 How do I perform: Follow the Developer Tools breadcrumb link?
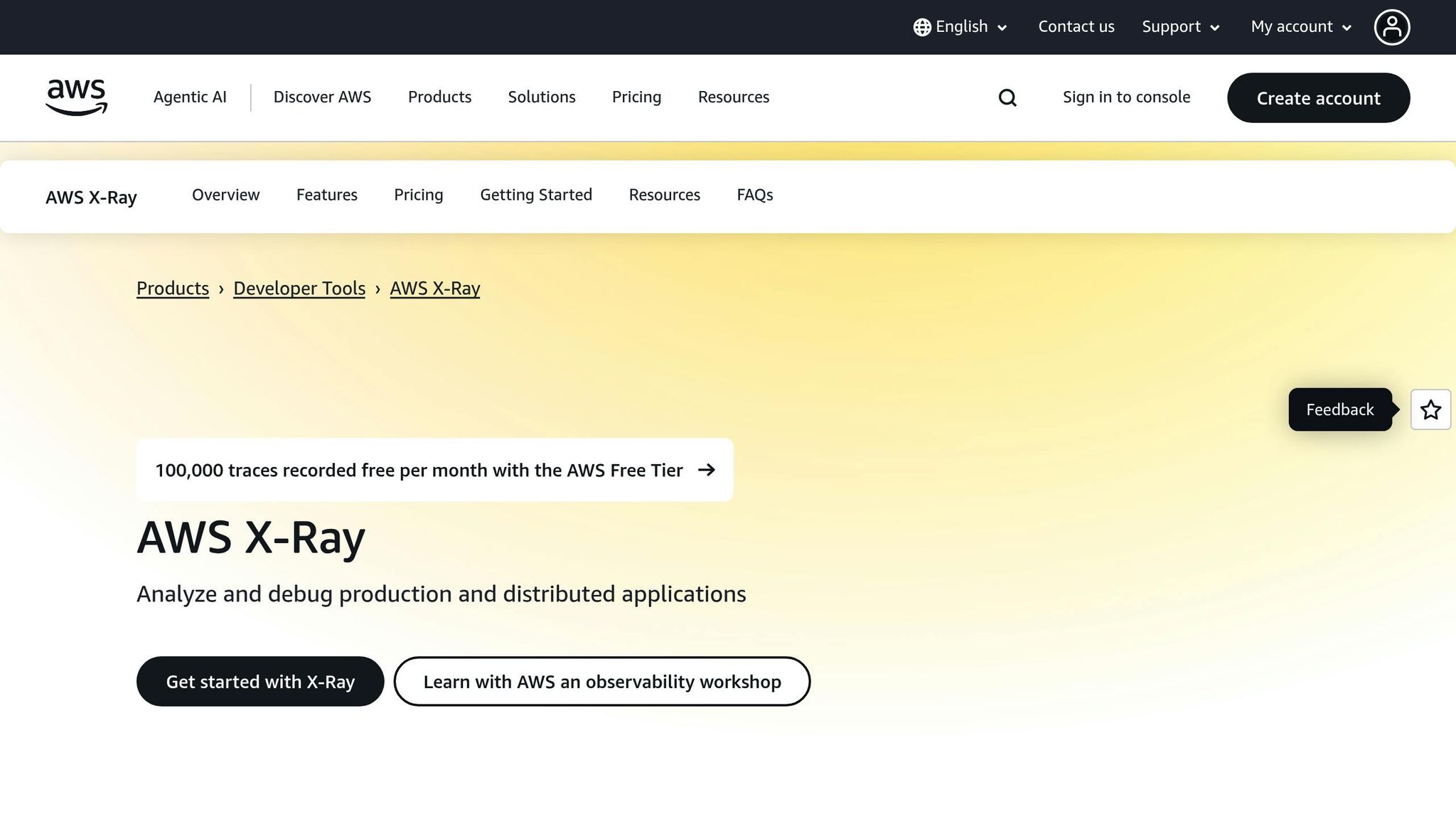(299, 289)
